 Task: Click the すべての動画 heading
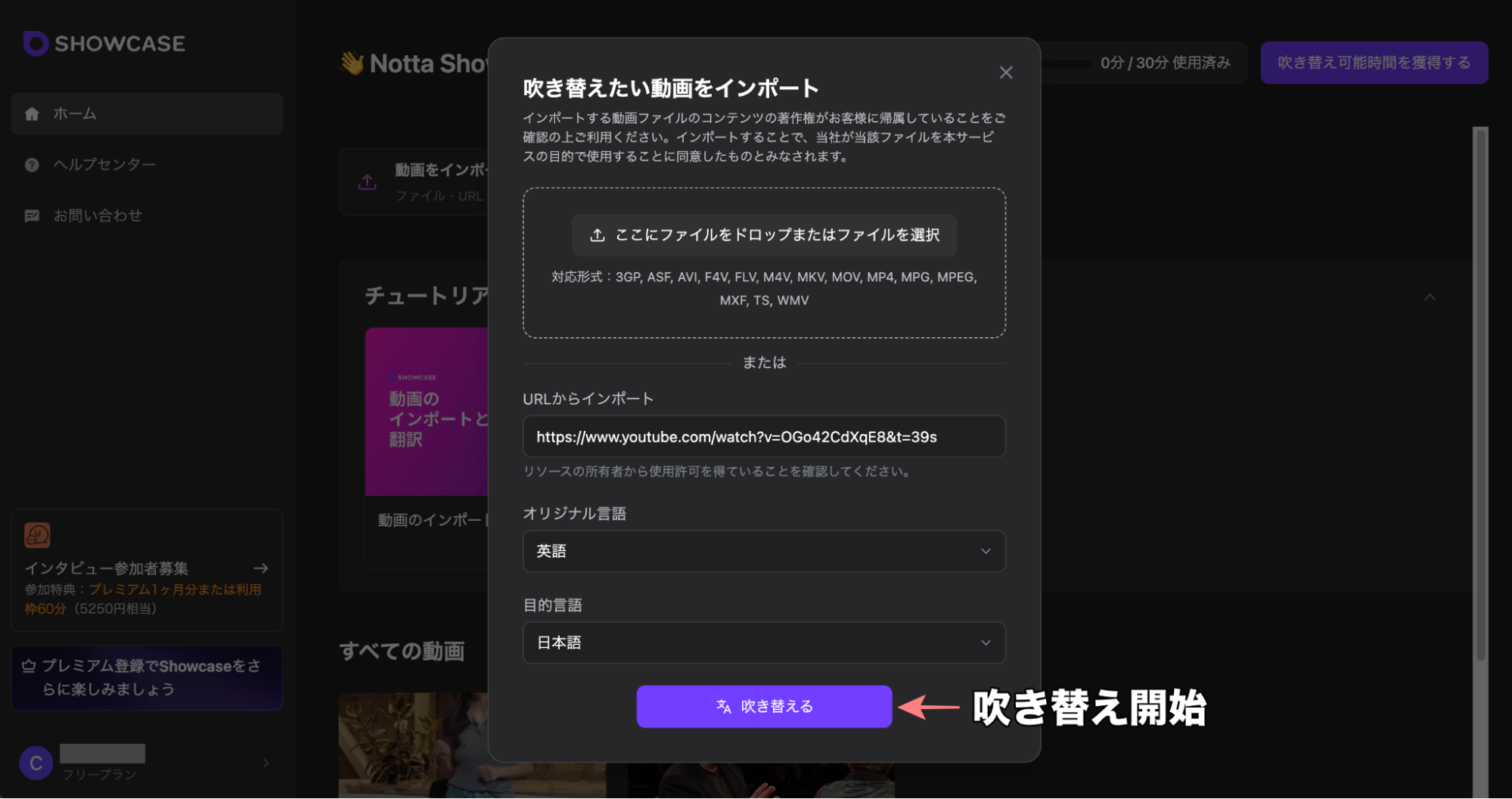pos(402,651)
